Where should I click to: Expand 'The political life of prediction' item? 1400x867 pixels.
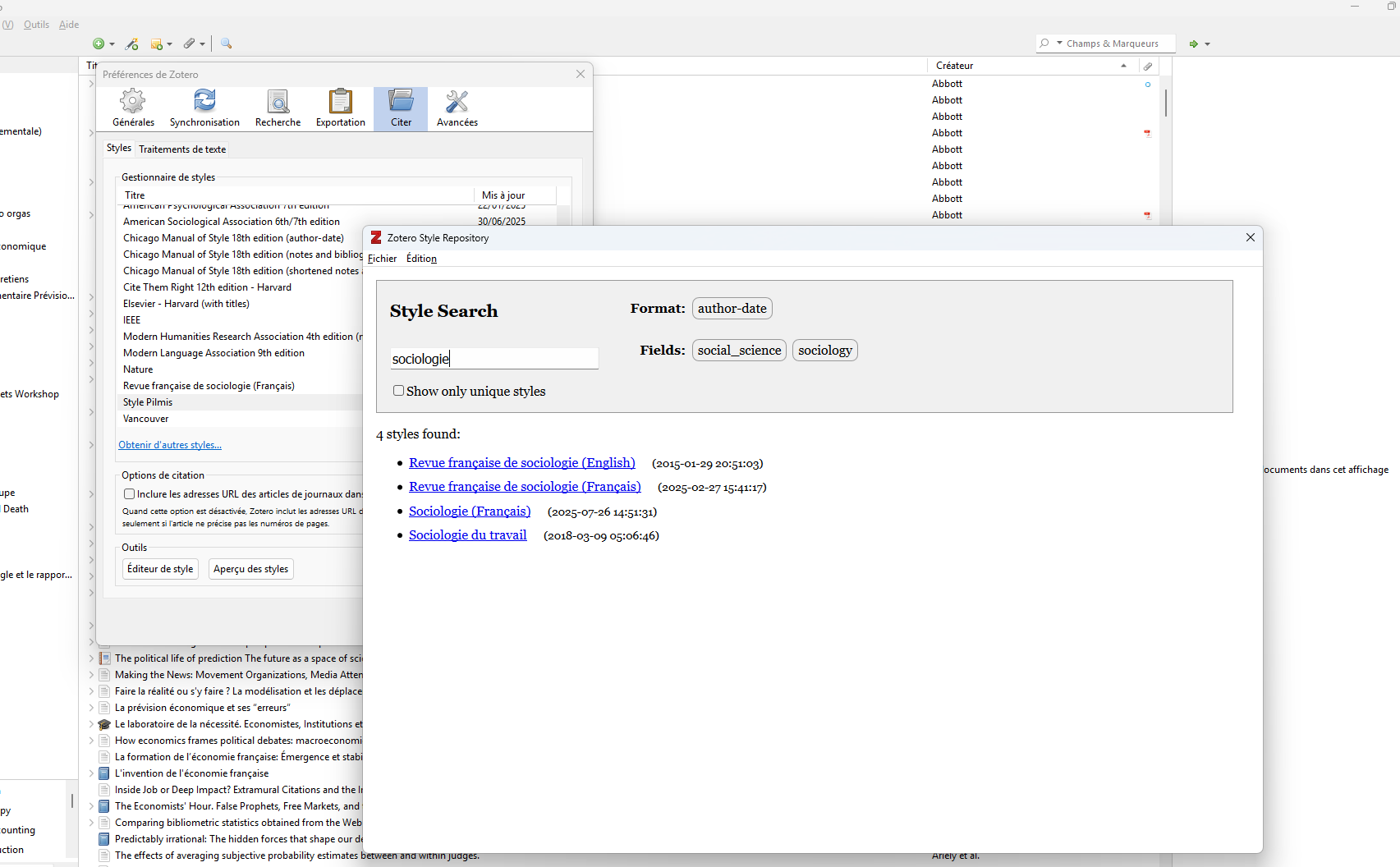91,658
